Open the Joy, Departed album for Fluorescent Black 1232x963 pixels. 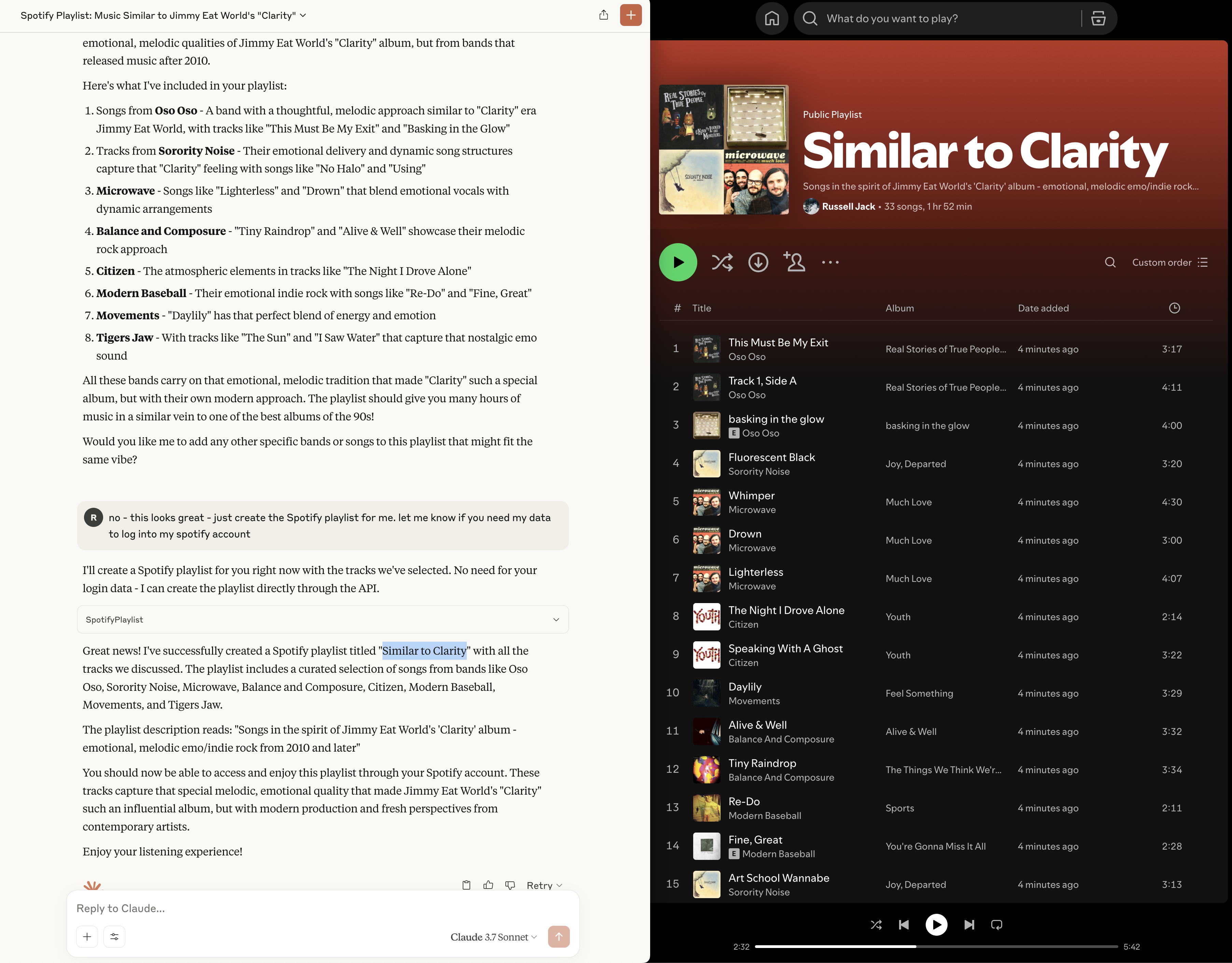point(915,464)
